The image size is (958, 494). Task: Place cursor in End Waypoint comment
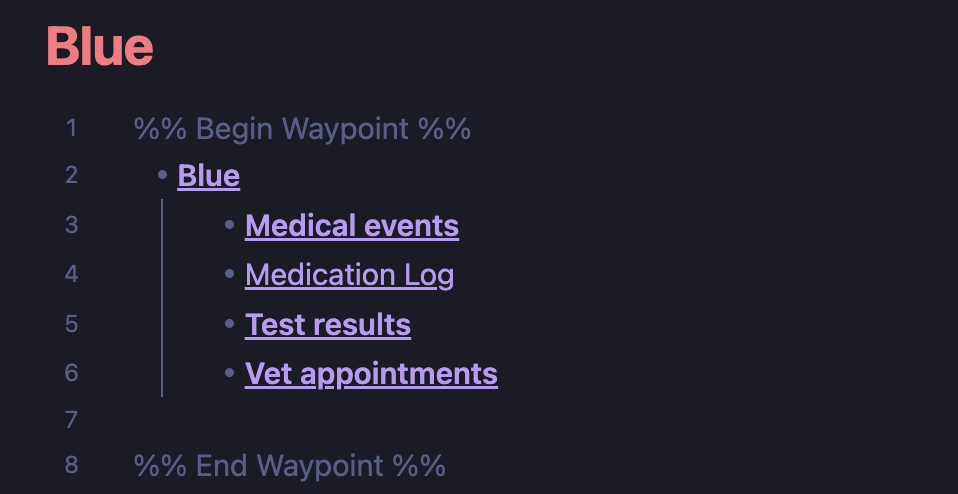pos(290,466)
